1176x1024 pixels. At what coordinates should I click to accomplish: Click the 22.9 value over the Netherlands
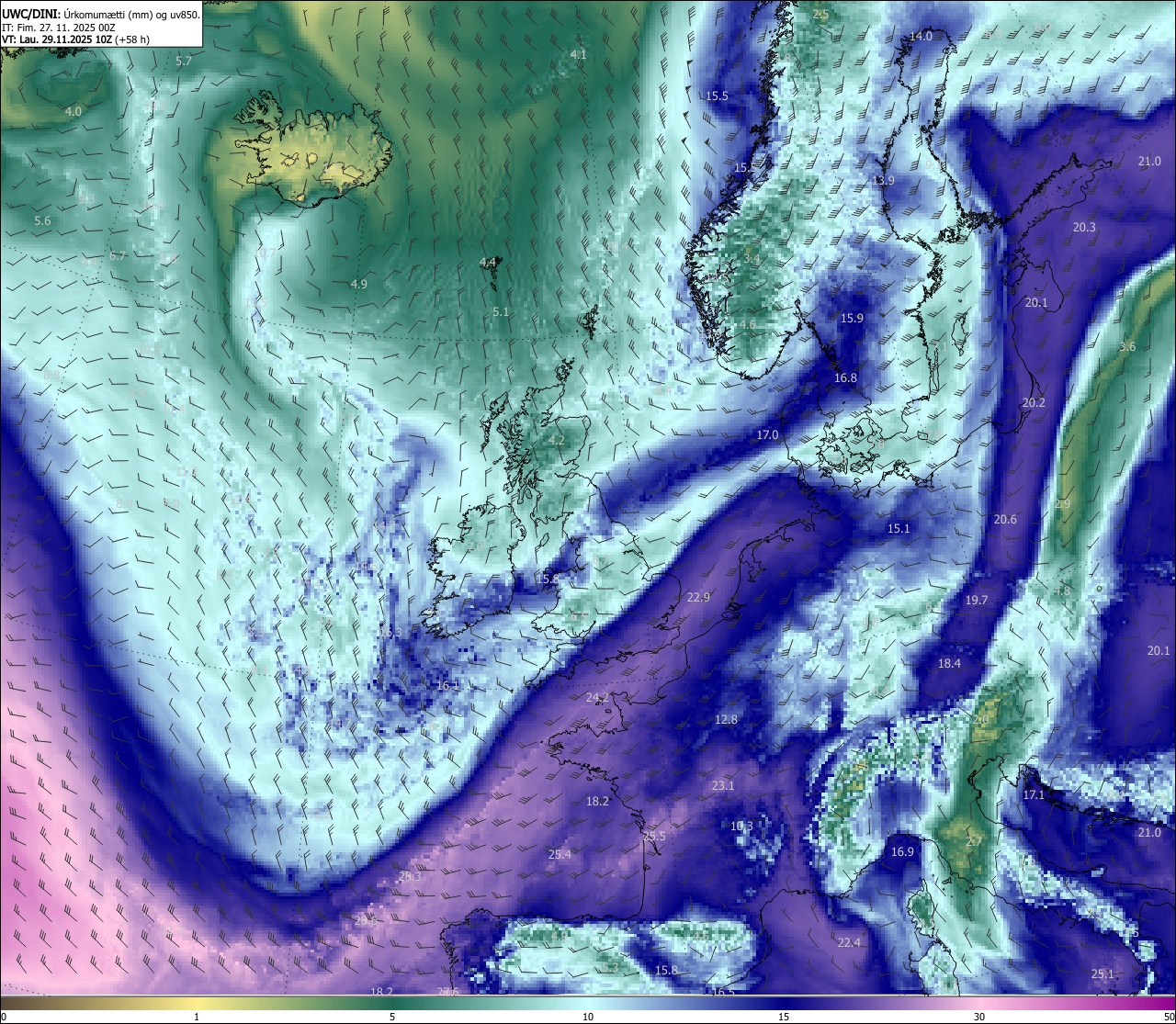click(x=698, y=598)
